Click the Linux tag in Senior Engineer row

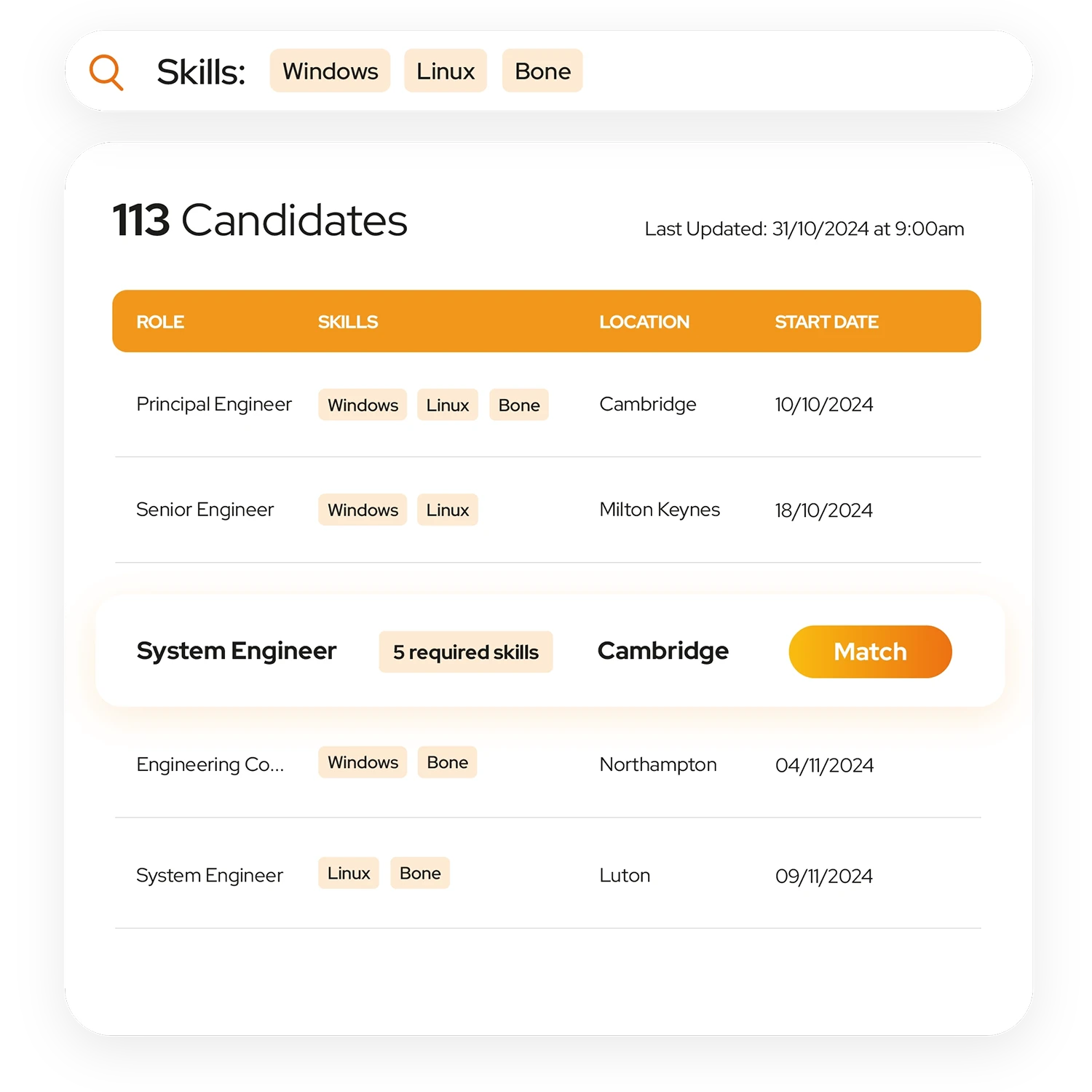(x=448, y=510)
